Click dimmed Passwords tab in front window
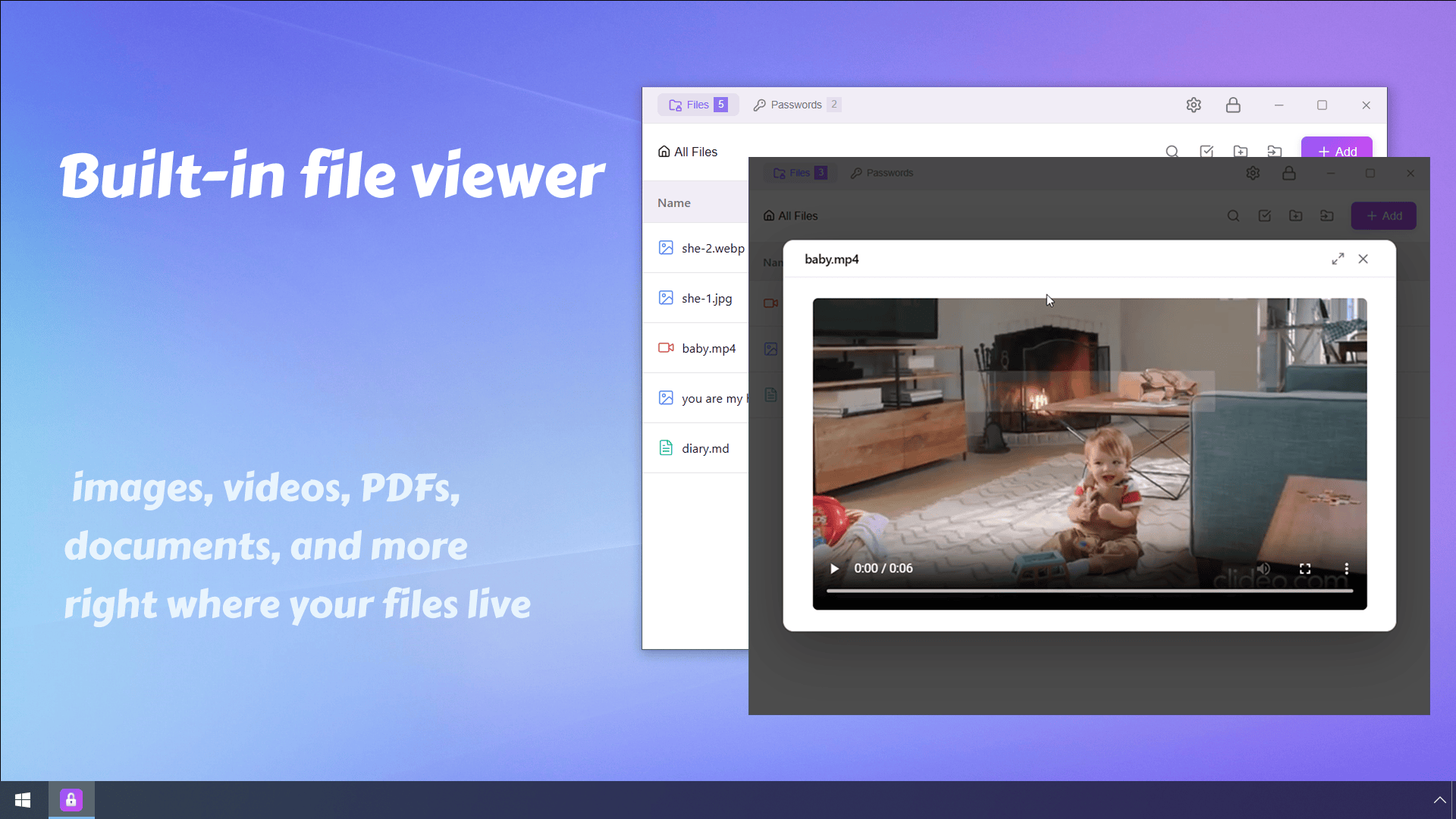The image size is (1456, 819). click(882, 173)
